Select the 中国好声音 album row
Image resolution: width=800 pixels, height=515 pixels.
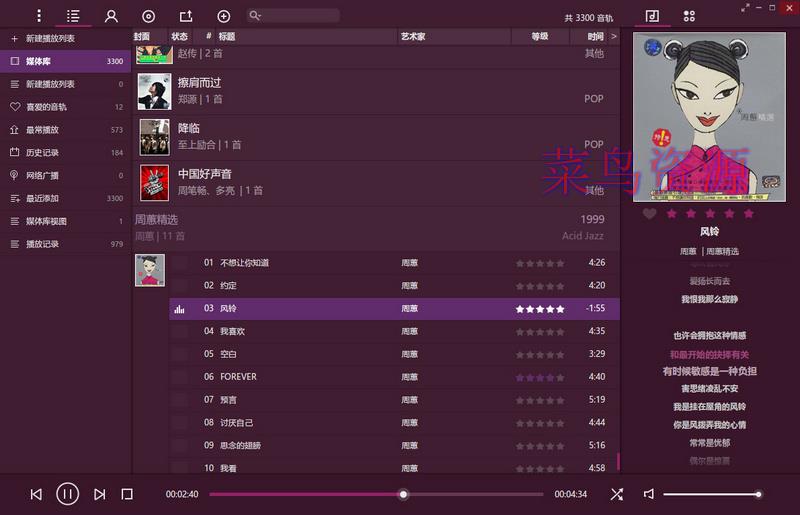point(376,183)
